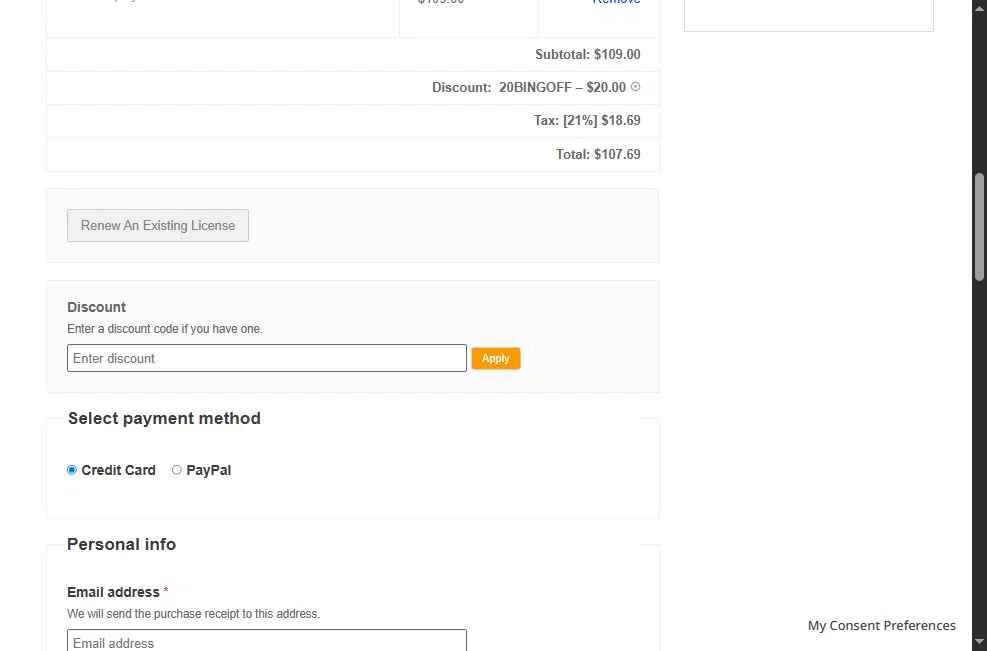Click the page's vertical scrollbar thumb
The height and width of the screenshot is (651, 987).
click(x=979, y=227)
